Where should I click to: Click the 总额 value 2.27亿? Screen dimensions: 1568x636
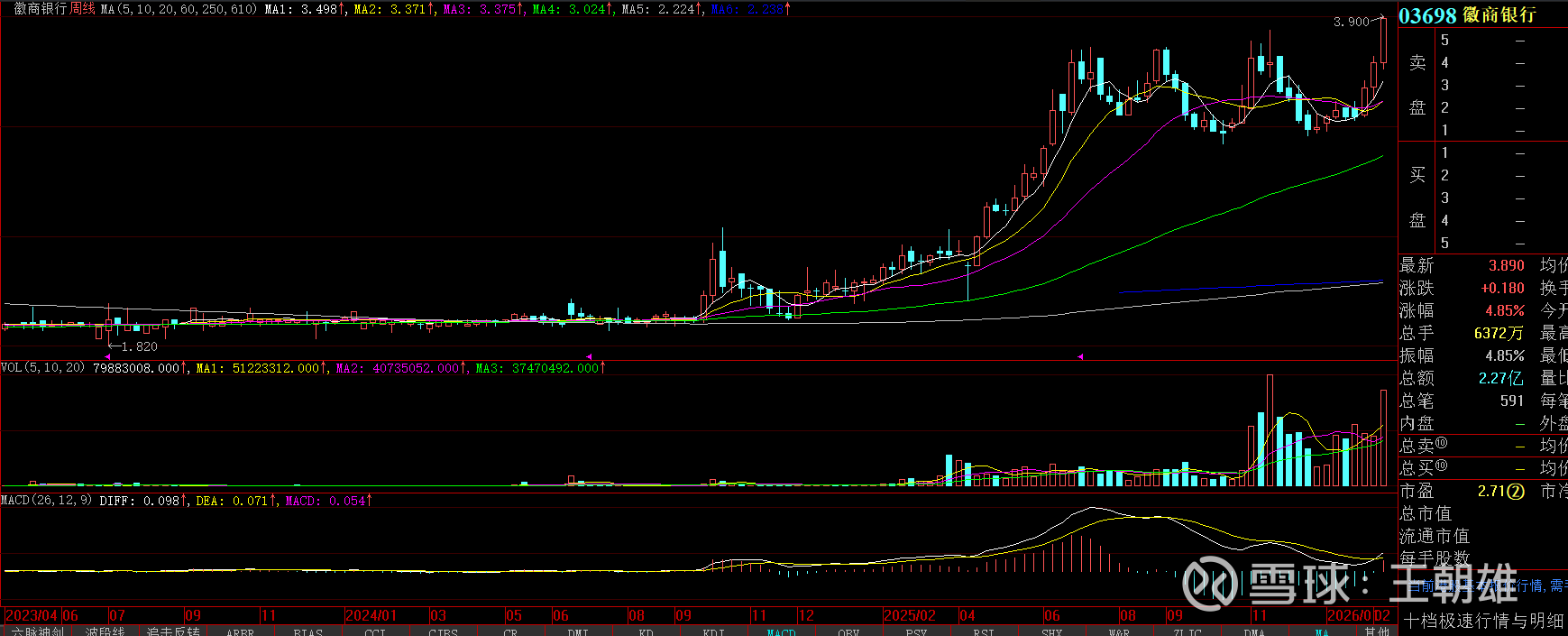1501,378
